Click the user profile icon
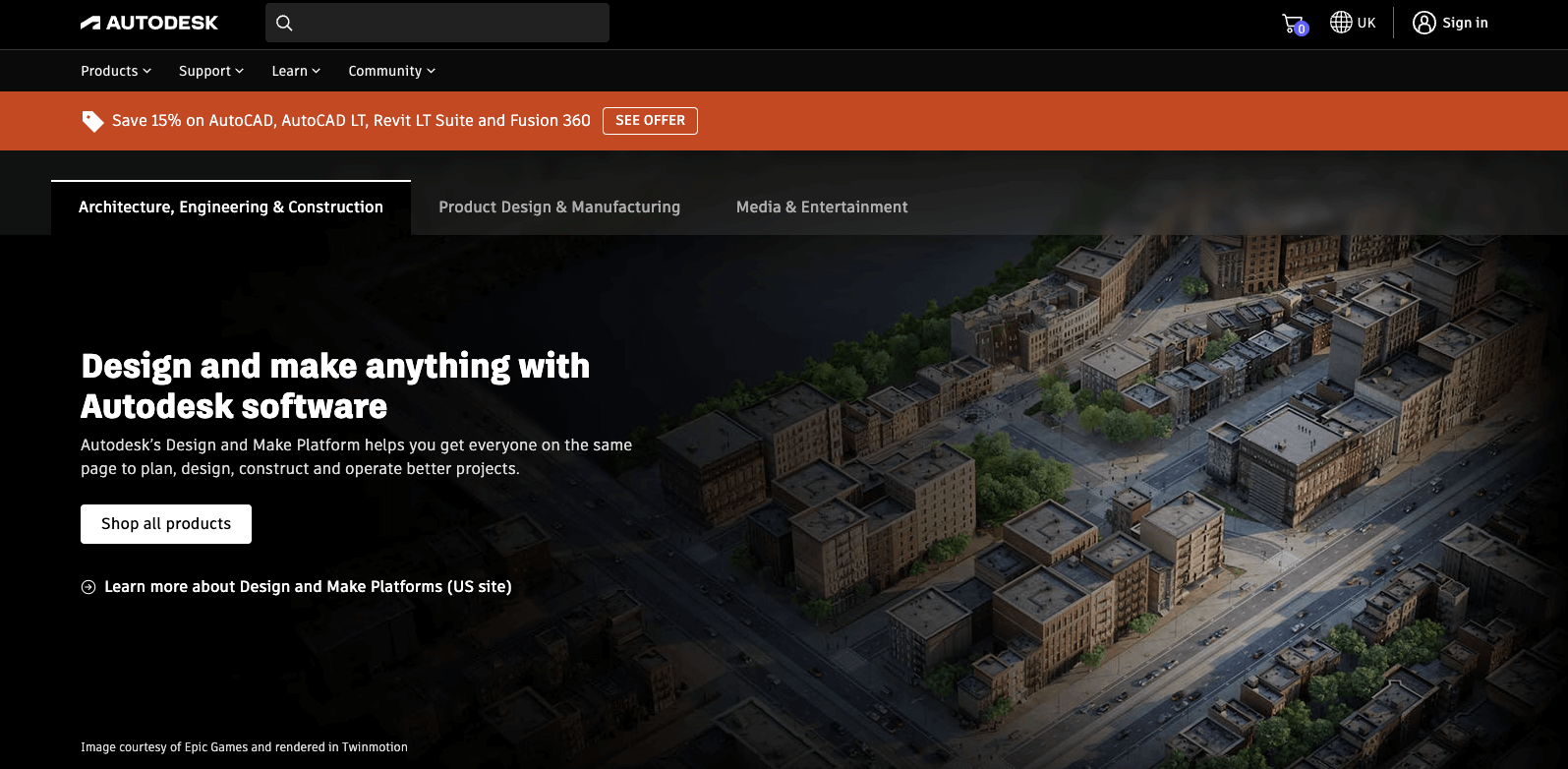Image resolution: width=1568 pixels, height=769 pixels. tap(1423, 23)
